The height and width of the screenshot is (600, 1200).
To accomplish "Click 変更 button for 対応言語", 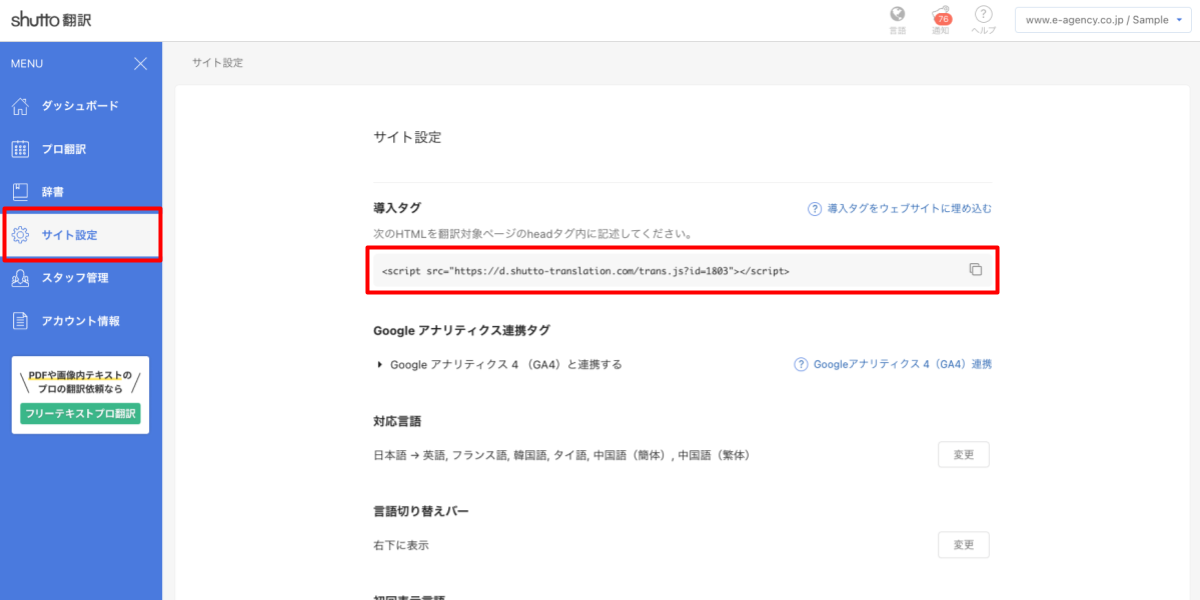I will pyautogui.click(x=963, y=455).
